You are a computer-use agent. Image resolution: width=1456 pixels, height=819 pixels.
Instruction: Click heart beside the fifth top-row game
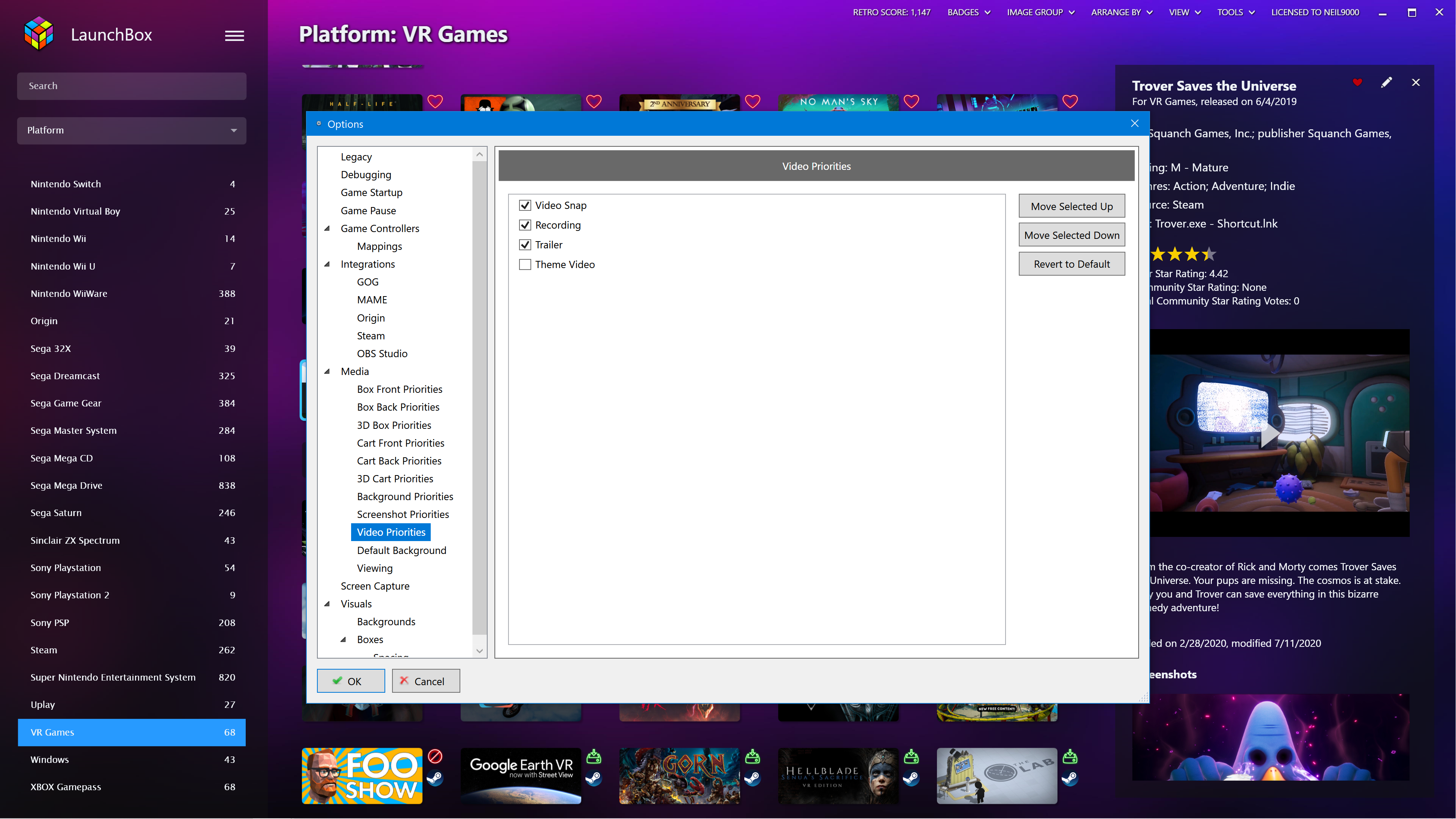[1070, 102]
